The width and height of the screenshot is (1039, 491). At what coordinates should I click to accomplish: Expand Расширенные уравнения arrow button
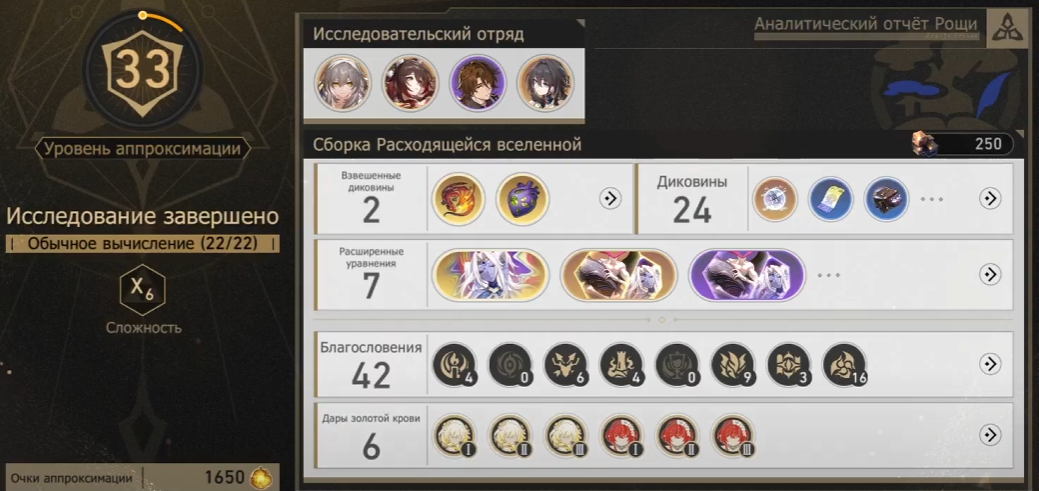click(990, 274)
